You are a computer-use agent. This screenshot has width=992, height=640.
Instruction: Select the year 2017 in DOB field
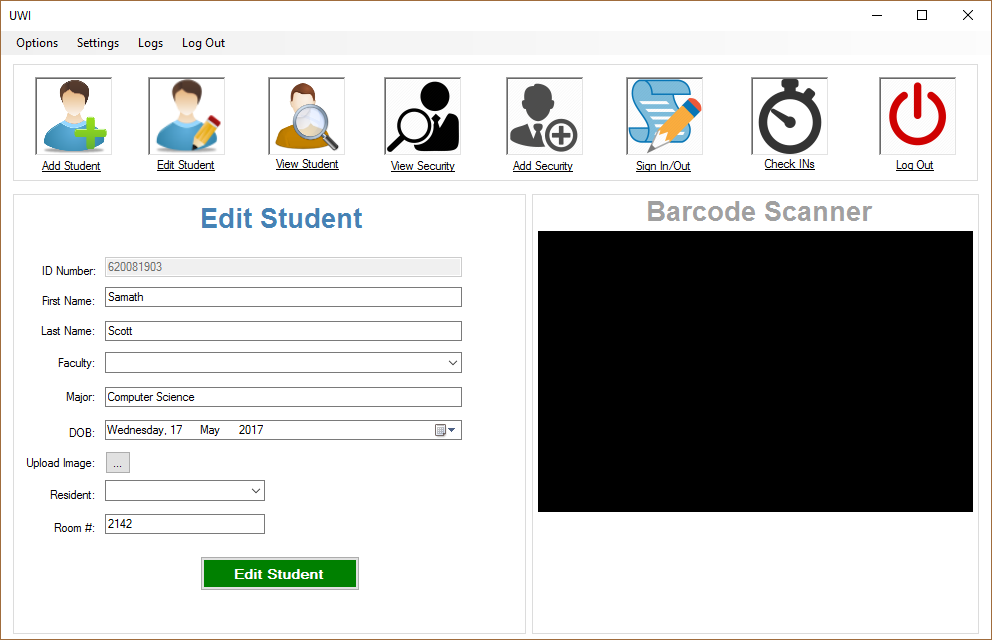(x=251, y=430)
